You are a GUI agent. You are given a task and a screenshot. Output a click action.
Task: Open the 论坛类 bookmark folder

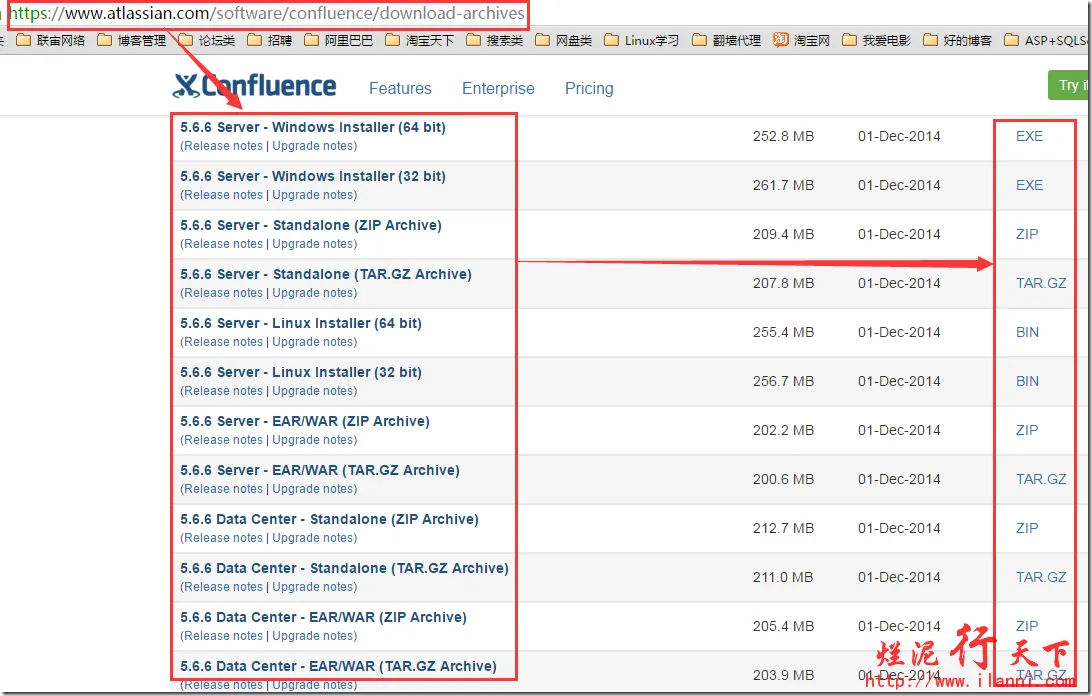point(207,40)
